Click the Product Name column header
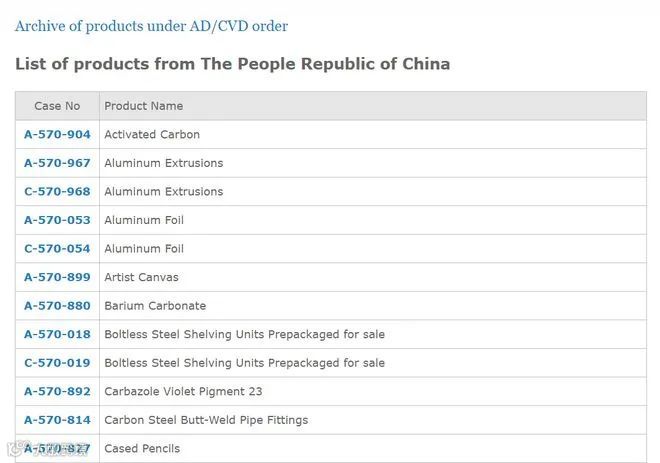660x463 pixels. (x=144, y=106)
